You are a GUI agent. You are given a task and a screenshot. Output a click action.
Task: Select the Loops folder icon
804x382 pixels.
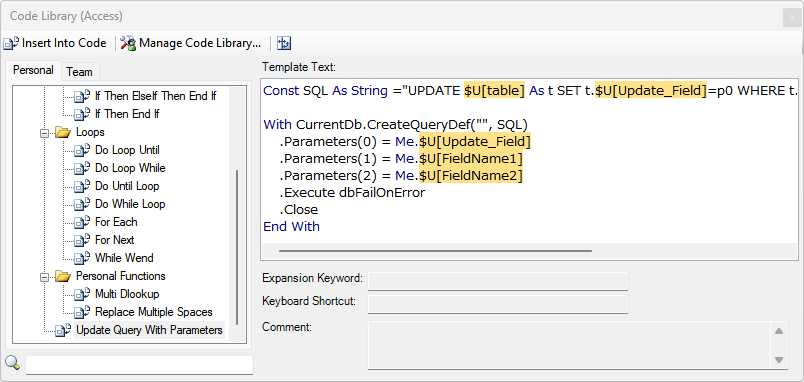point(63,133)
